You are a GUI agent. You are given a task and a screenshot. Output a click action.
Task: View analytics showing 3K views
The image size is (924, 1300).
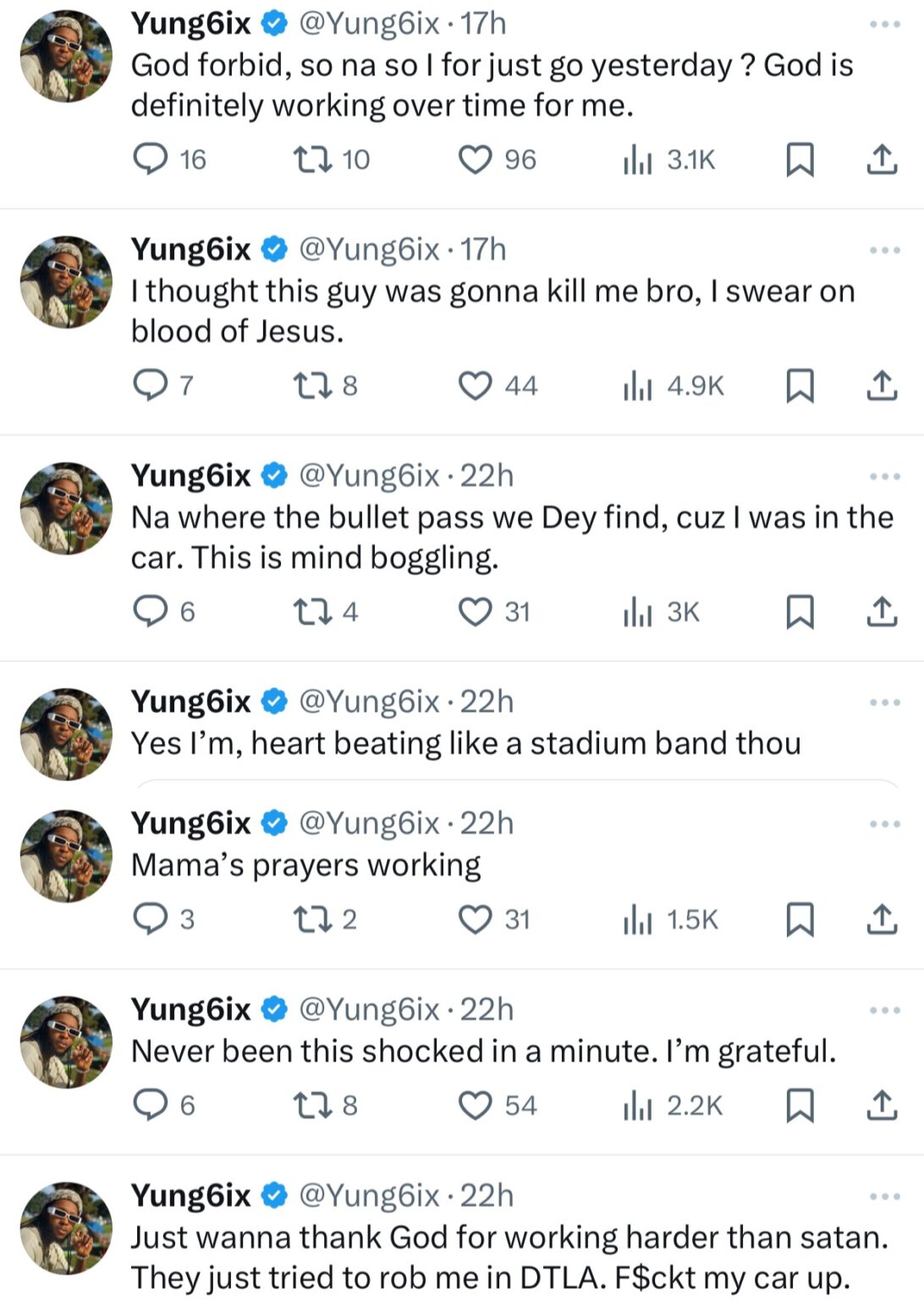pyautogui.click(x=662, y=611)
